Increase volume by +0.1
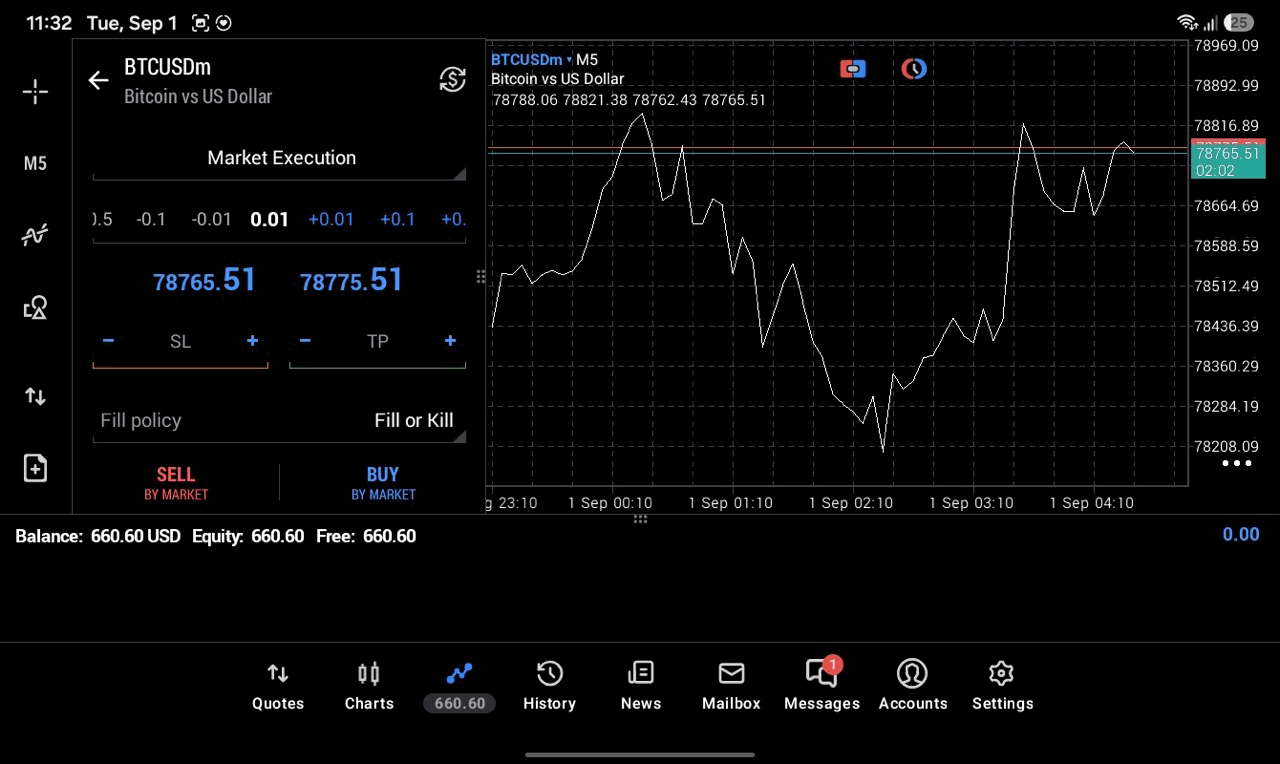Image resolution: width=1280 pixels, height=764 pixels. point(397,219)
